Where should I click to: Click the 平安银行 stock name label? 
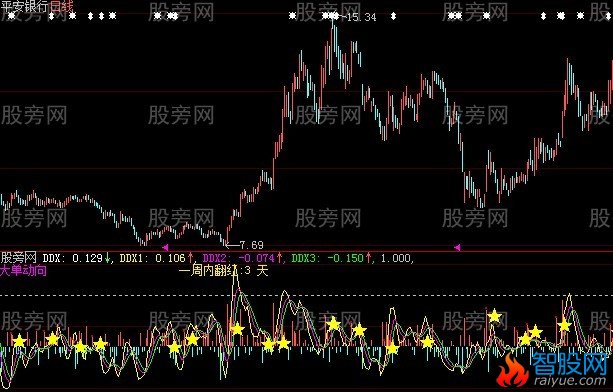25,6
